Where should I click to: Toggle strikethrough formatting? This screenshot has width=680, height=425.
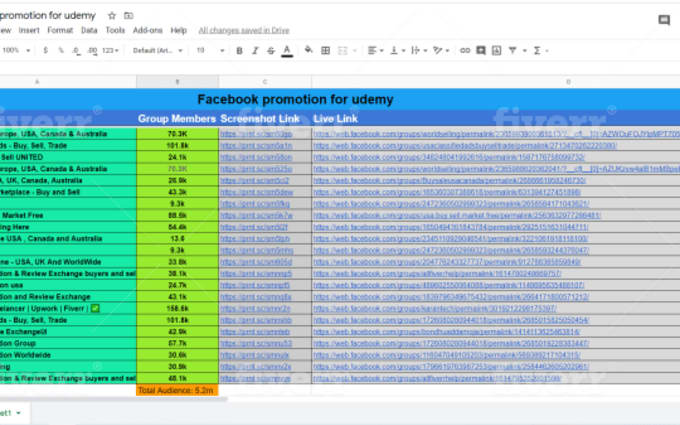(x=271, y=51)
